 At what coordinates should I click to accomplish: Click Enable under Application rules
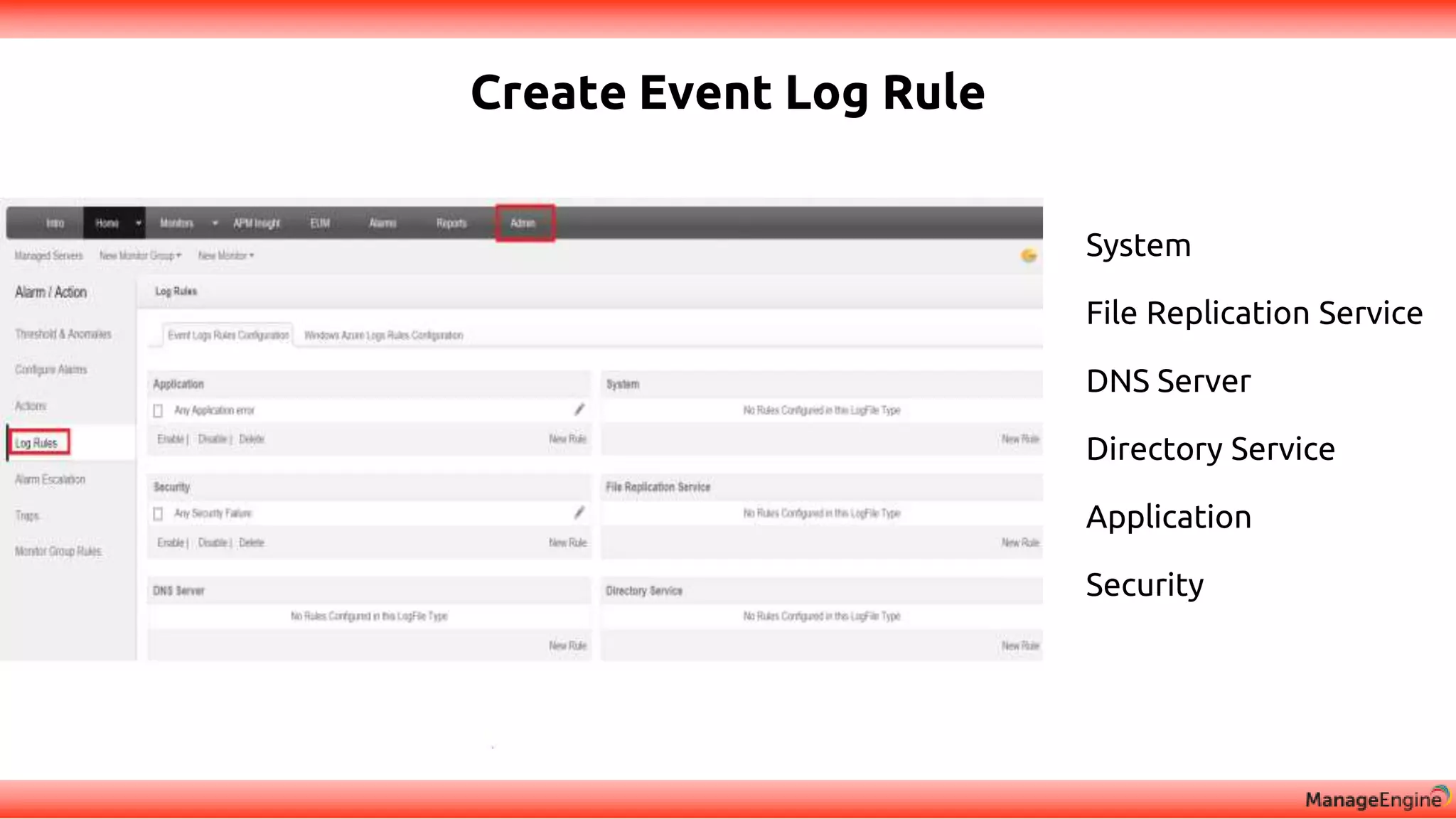tap(170, 439)
